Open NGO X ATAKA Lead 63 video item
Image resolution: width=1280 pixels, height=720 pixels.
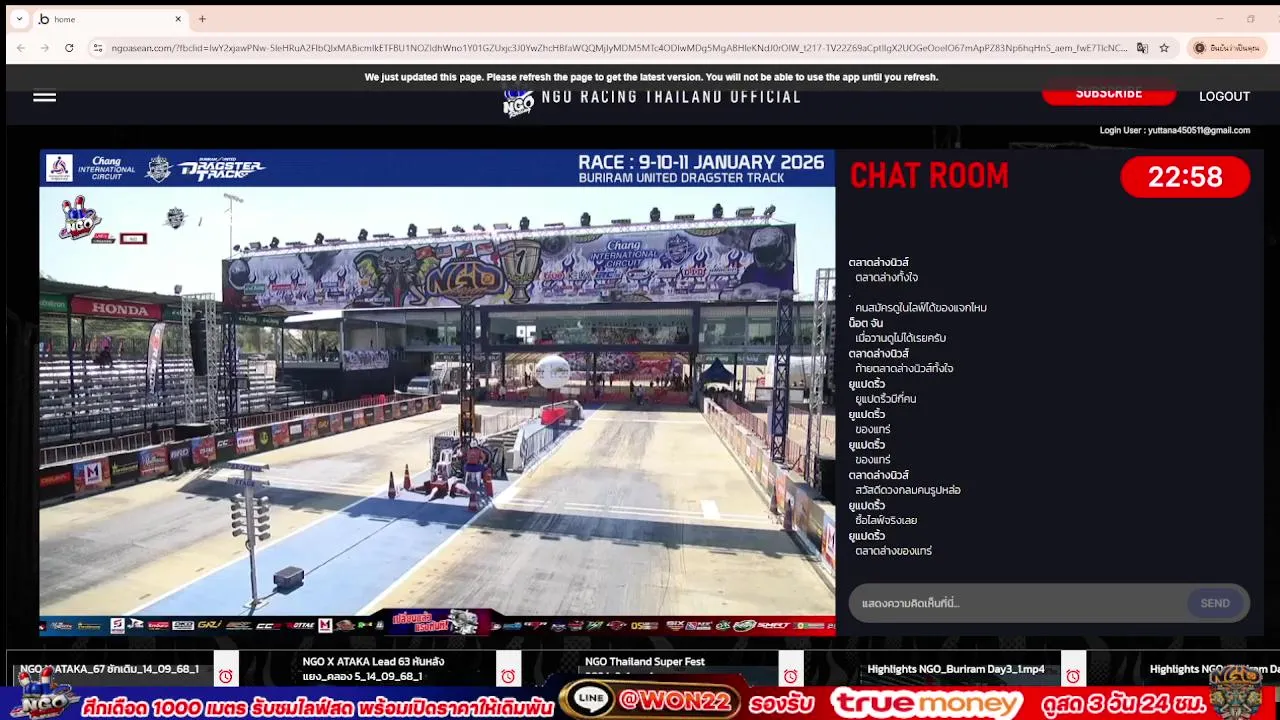point(373,669)
